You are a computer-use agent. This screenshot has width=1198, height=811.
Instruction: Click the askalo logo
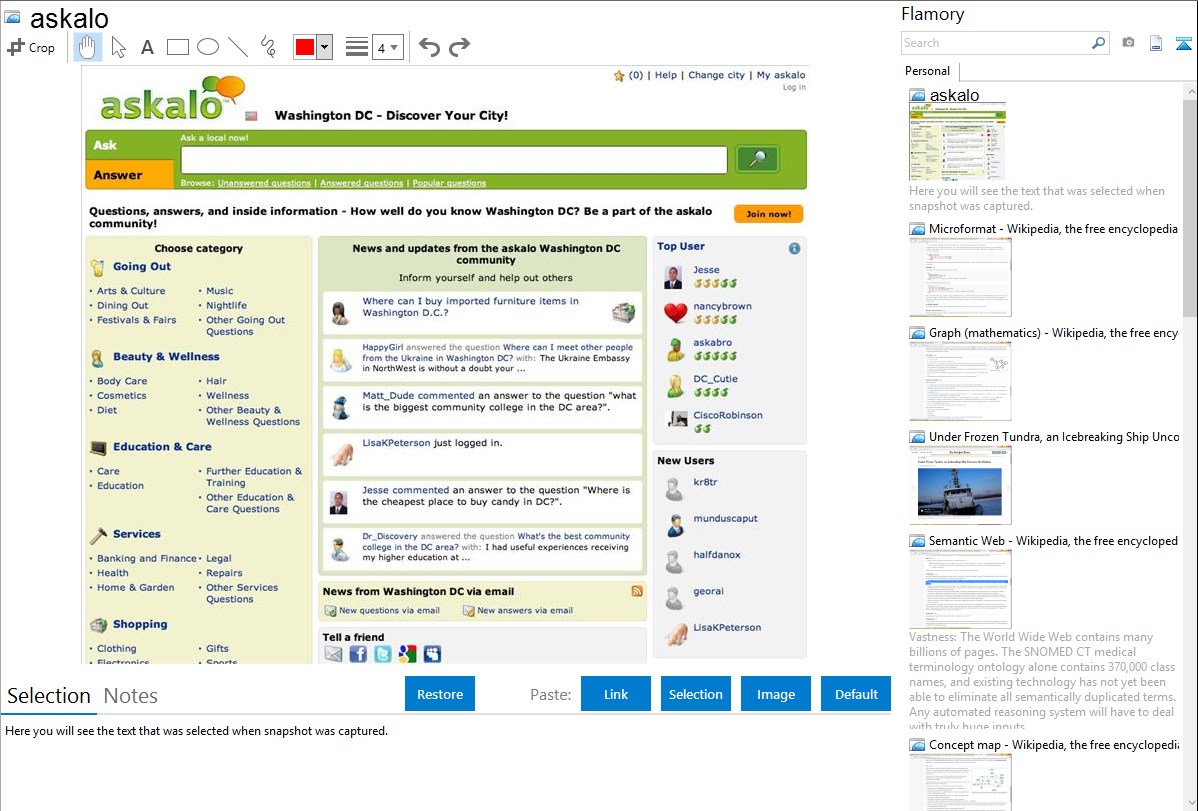(x=173, y=99)
